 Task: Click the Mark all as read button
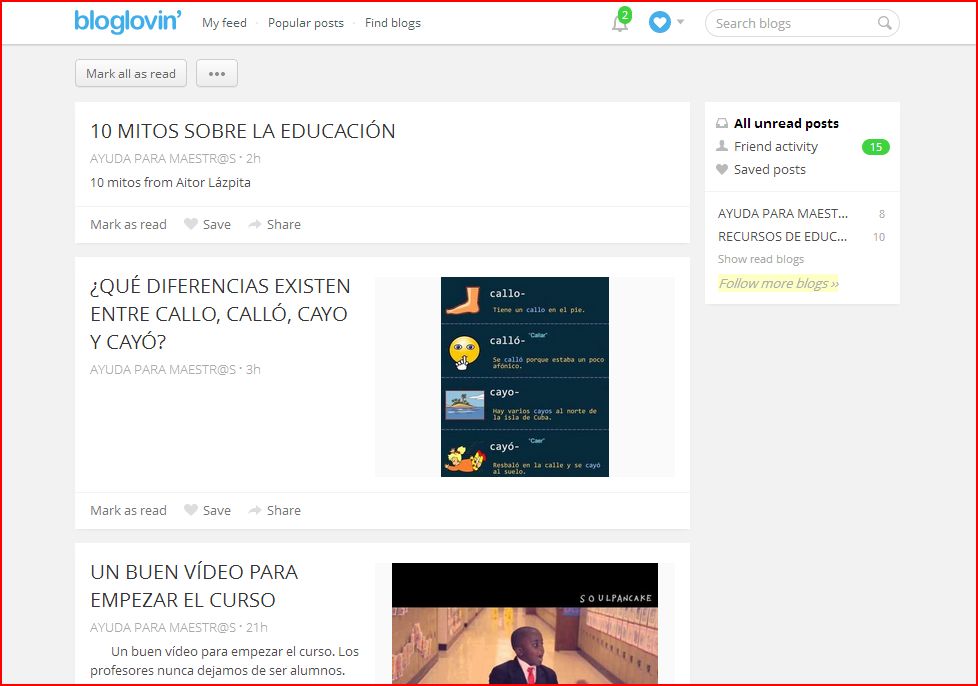pos(130,72)
